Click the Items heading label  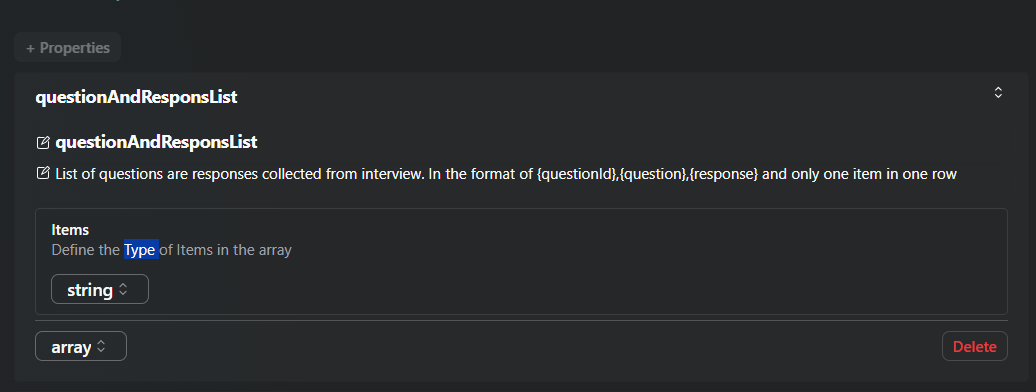click(70, 229)
